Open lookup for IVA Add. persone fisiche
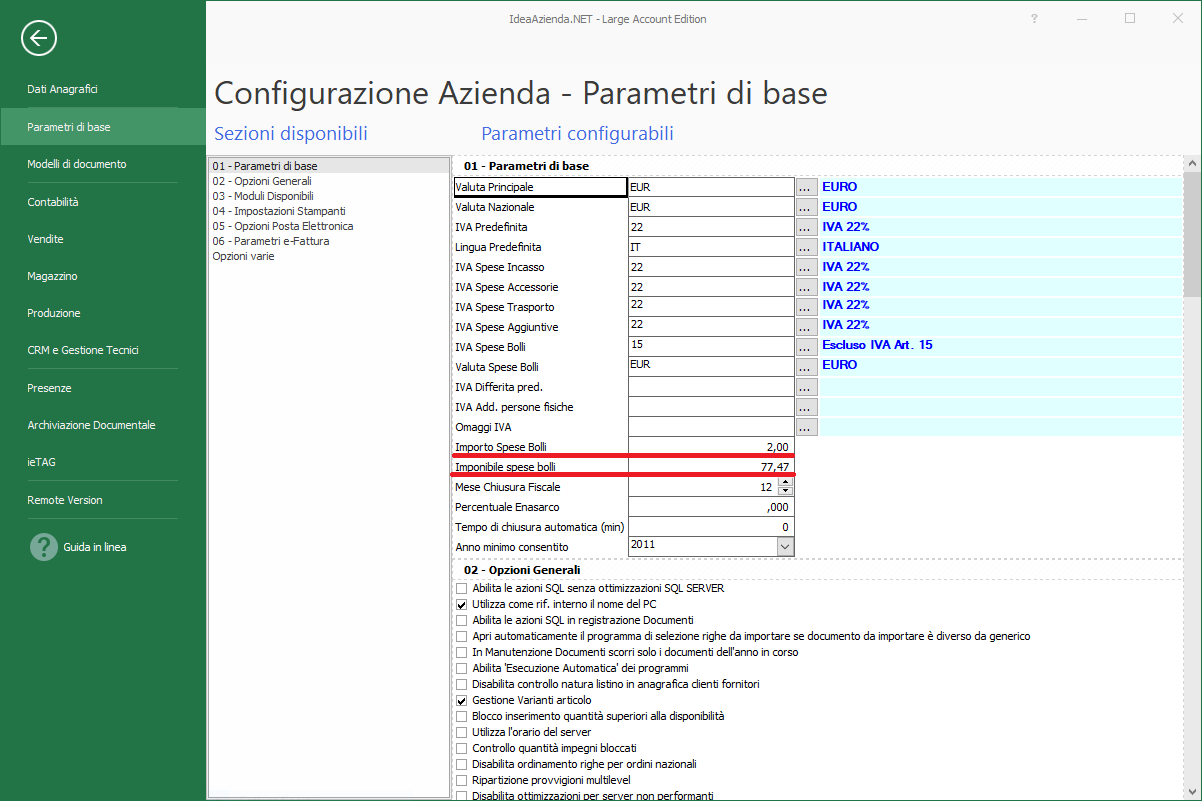 coord(807,407)
